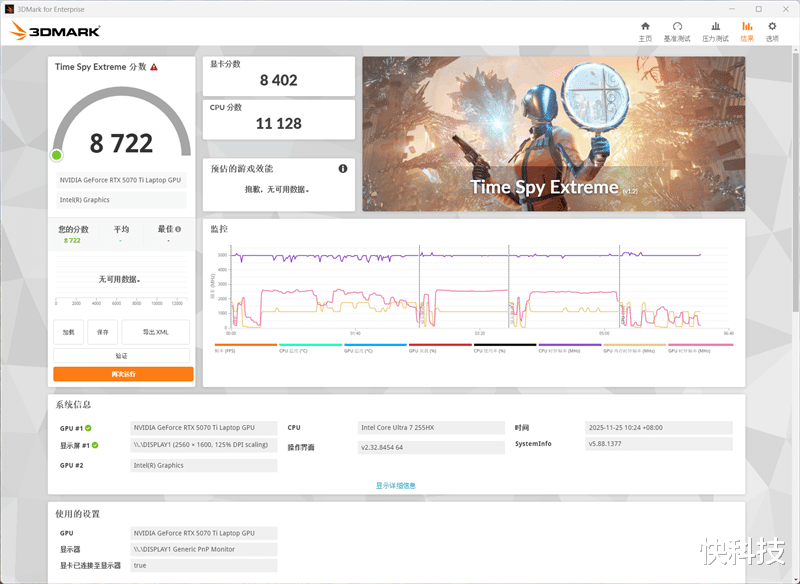Click the NVIDIA GeForce RTX 5070 Ti label under gauge
This screenshot has width=800, height=584.
121,180
